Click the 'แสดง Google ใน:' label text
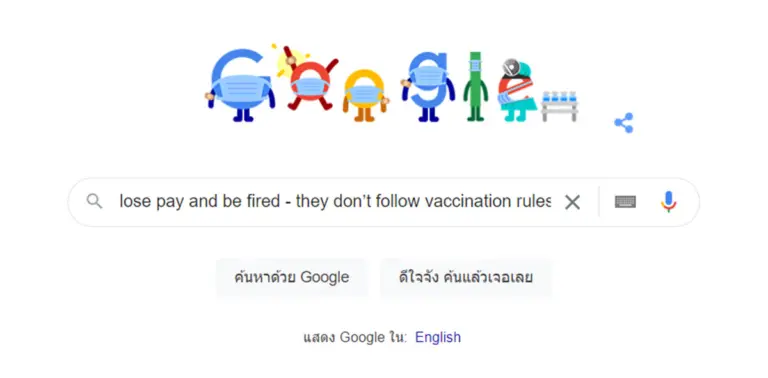 (355, 337)
